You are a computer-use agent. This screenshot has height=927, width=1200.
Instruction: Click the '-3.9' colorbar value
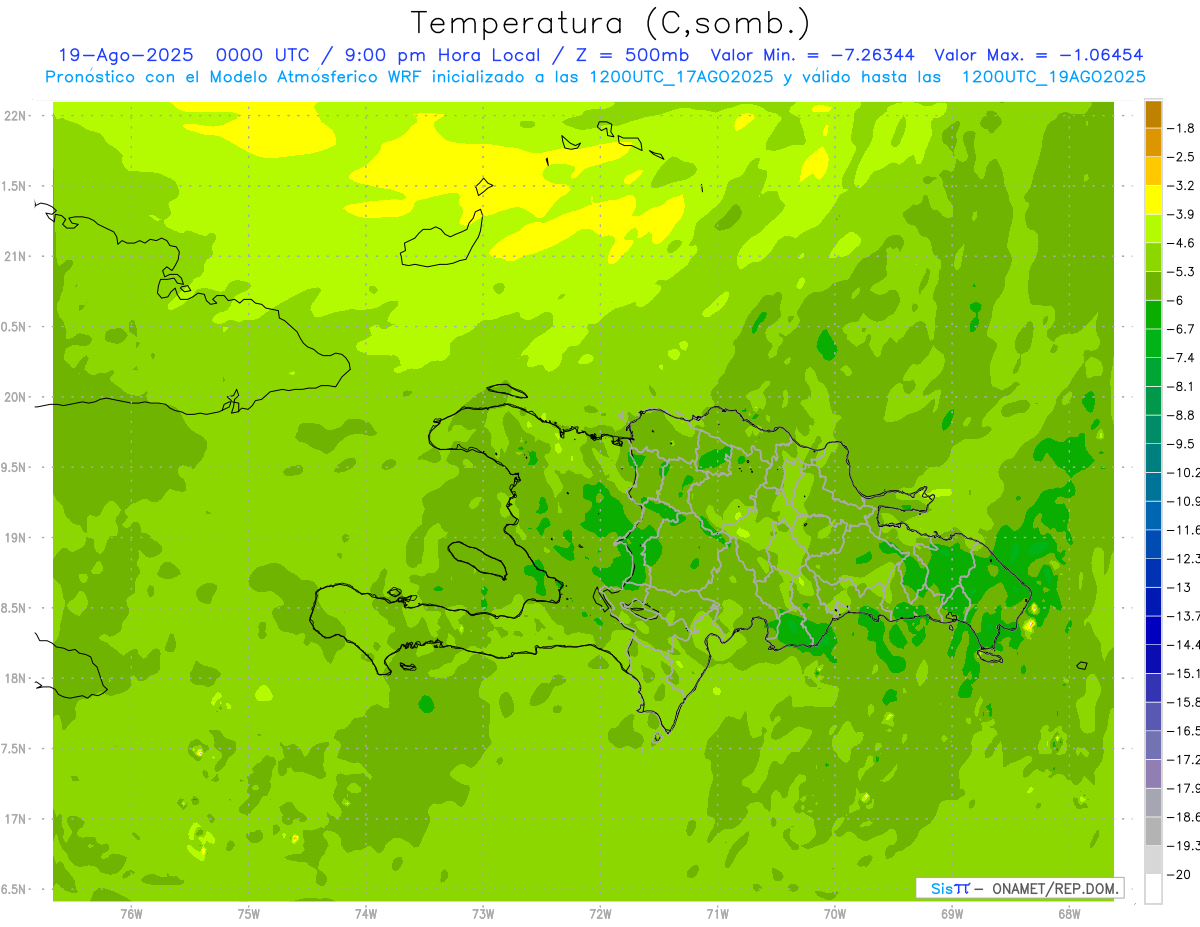[1181, 214]
